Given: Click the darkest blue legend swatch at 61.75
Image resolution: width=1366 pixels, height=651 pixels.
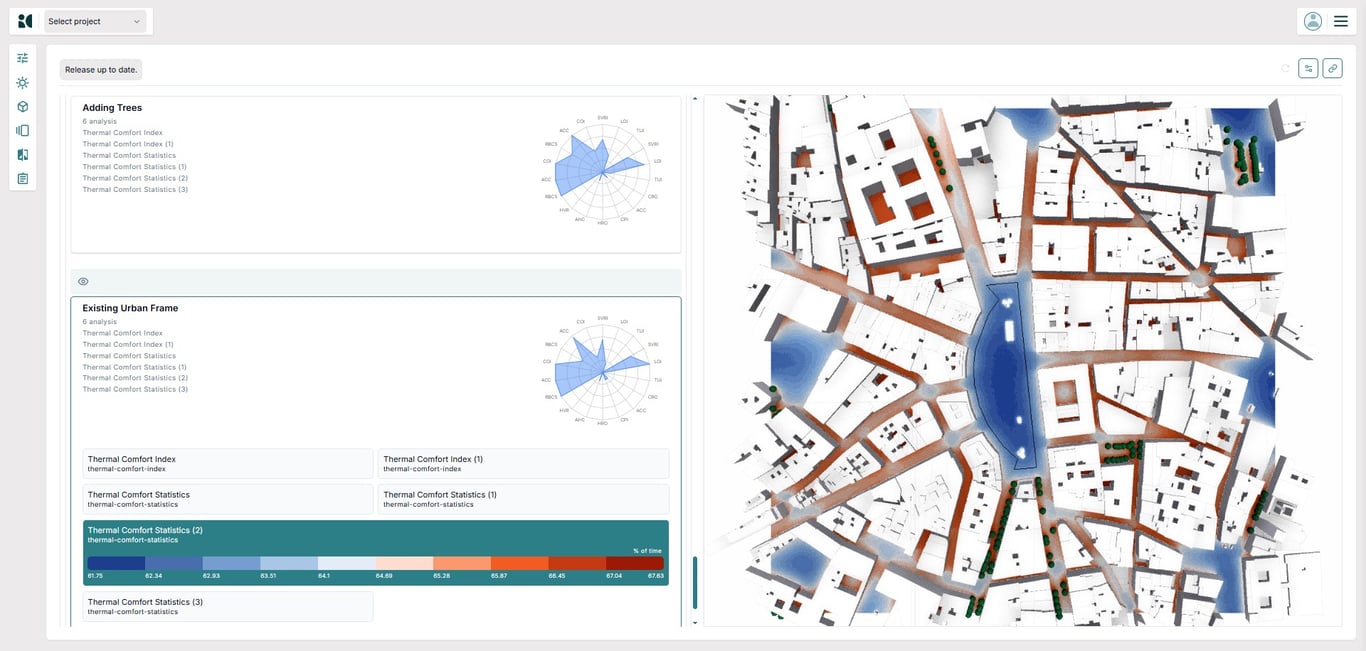Looking at the screenshot, I should pyautogui.click(x=116, y=563).
